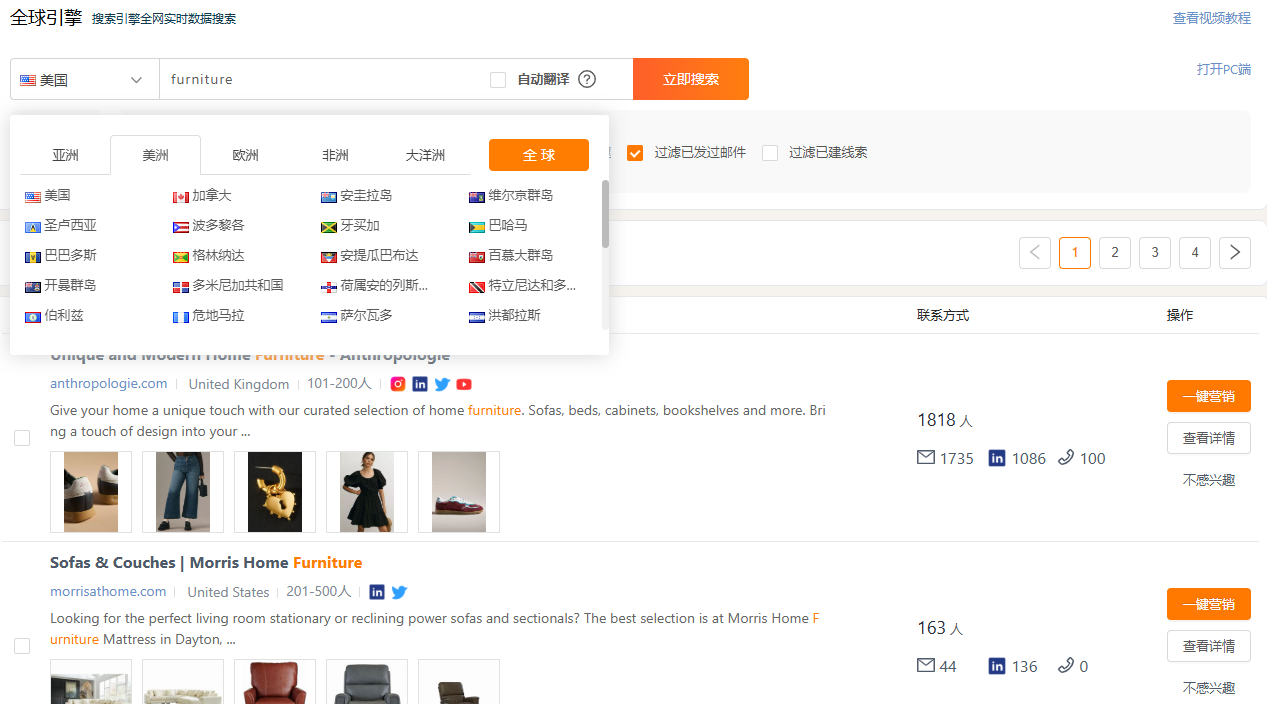Select 巴哈马 from country list
Image resolution: width=1267 pixels, height=704 pixels.
point(498,226)
